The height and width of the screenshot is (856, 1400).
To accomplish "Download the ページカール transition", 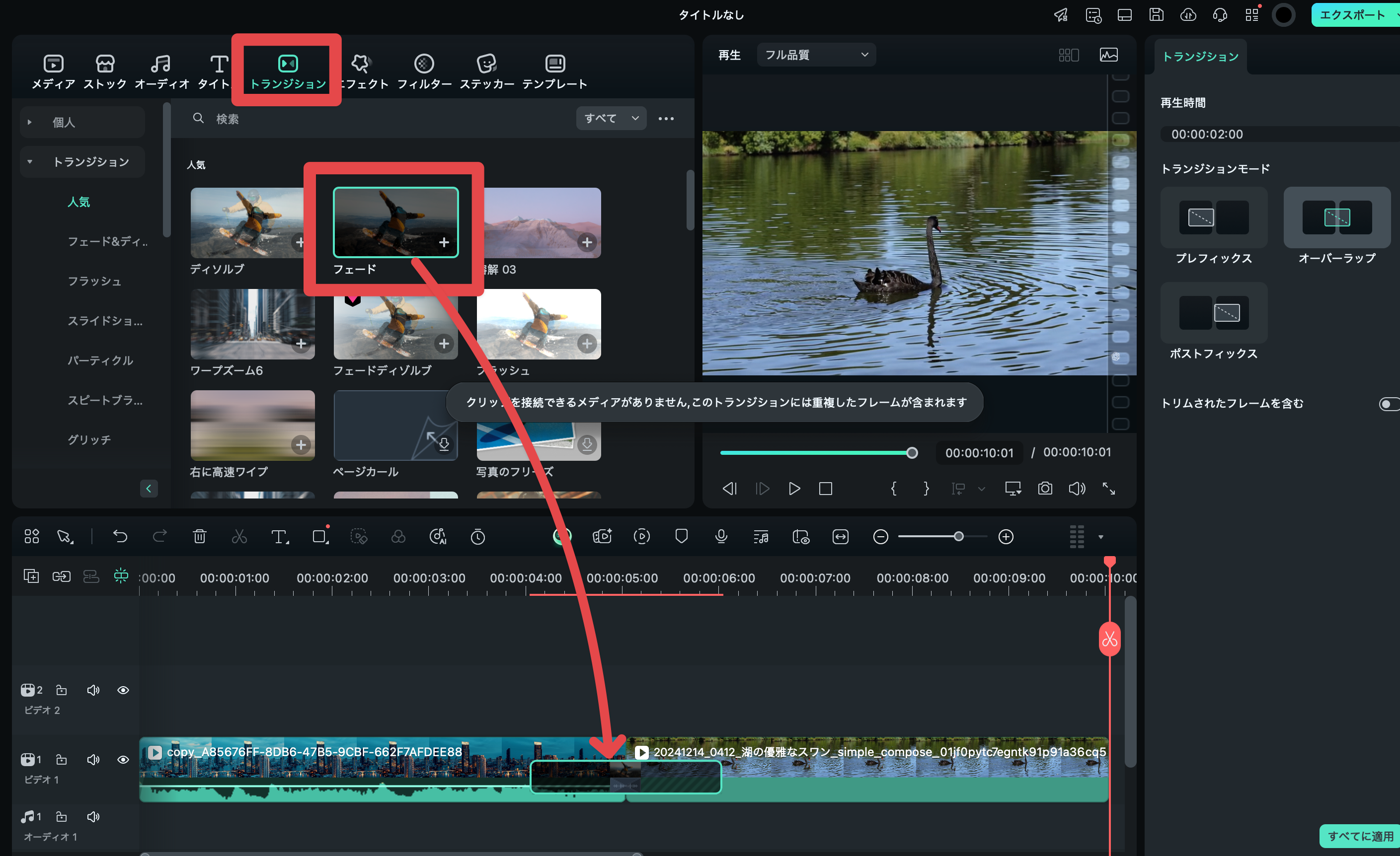I will (x=444, y=444).
